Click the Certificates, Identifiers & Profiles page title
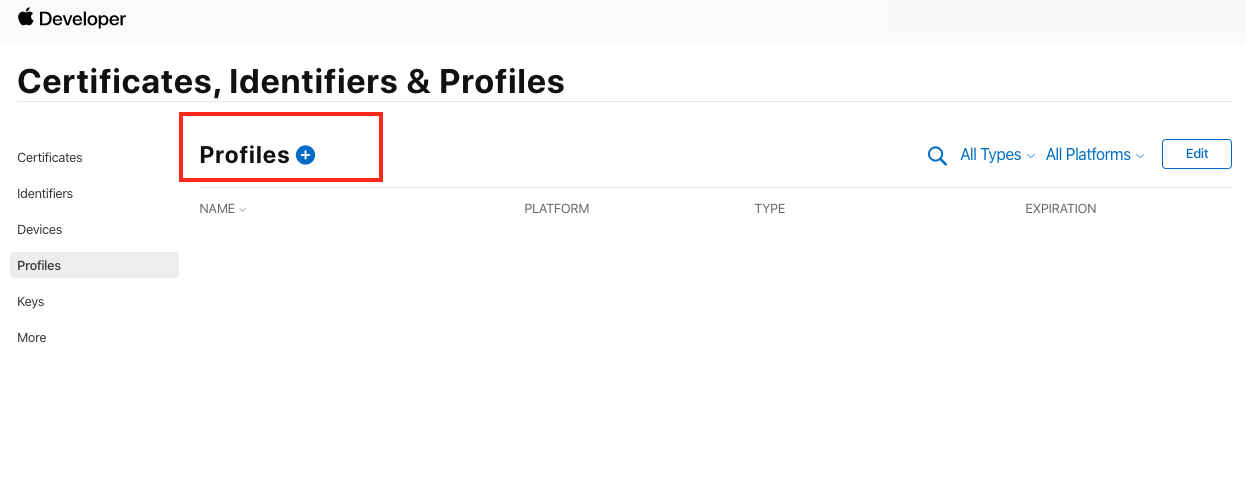This screenshot has height=483, width=1246. (x=291, y=81)
